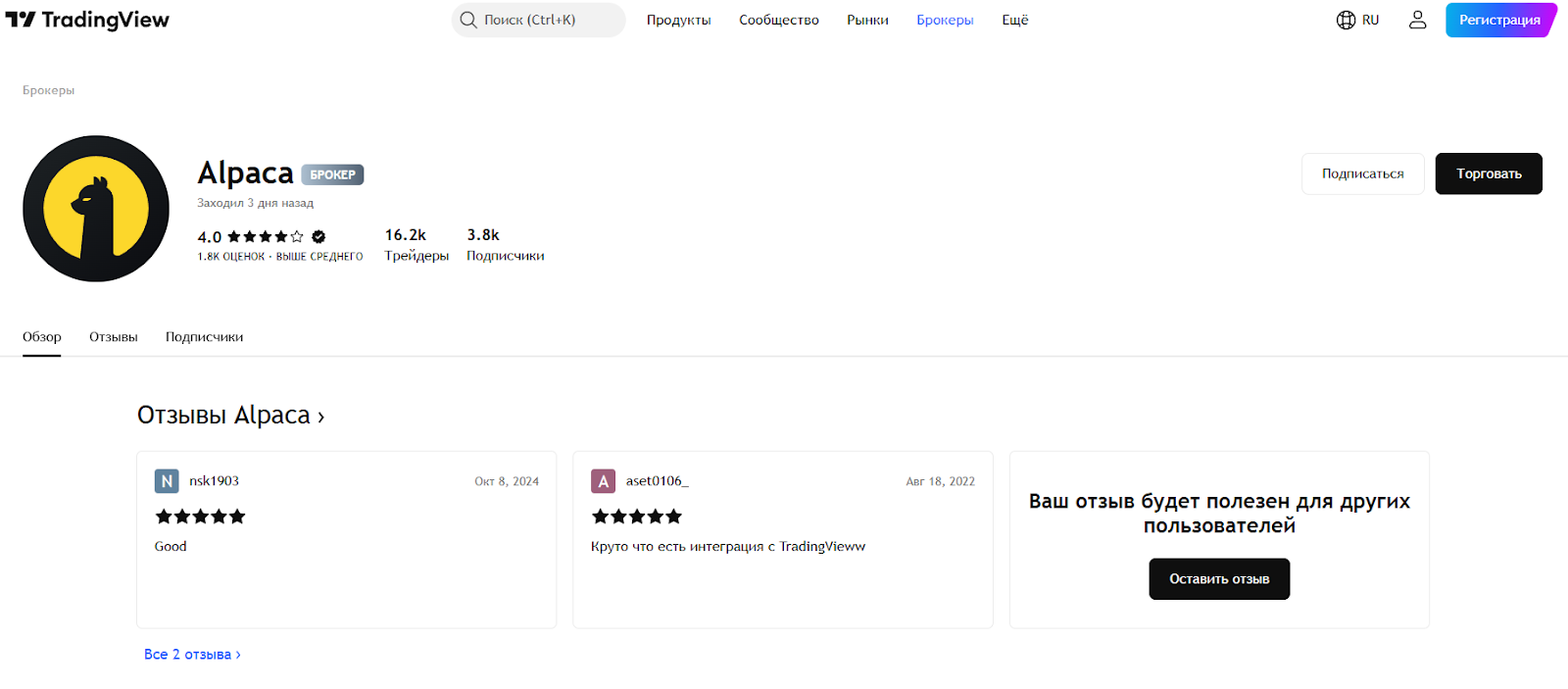Click the review text Good

(171, 547)
